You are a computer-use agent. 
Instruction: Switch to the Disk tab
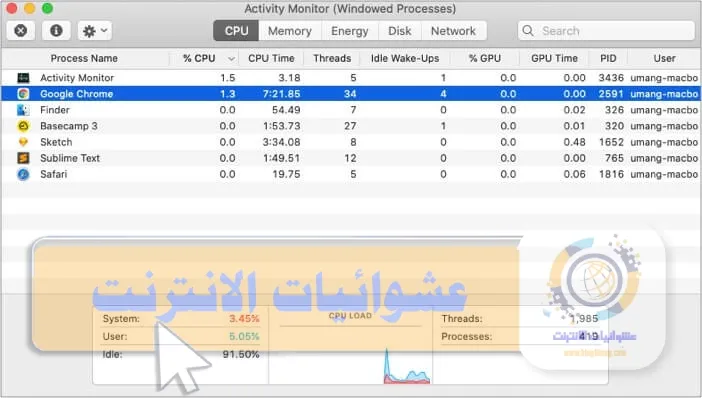399,31
